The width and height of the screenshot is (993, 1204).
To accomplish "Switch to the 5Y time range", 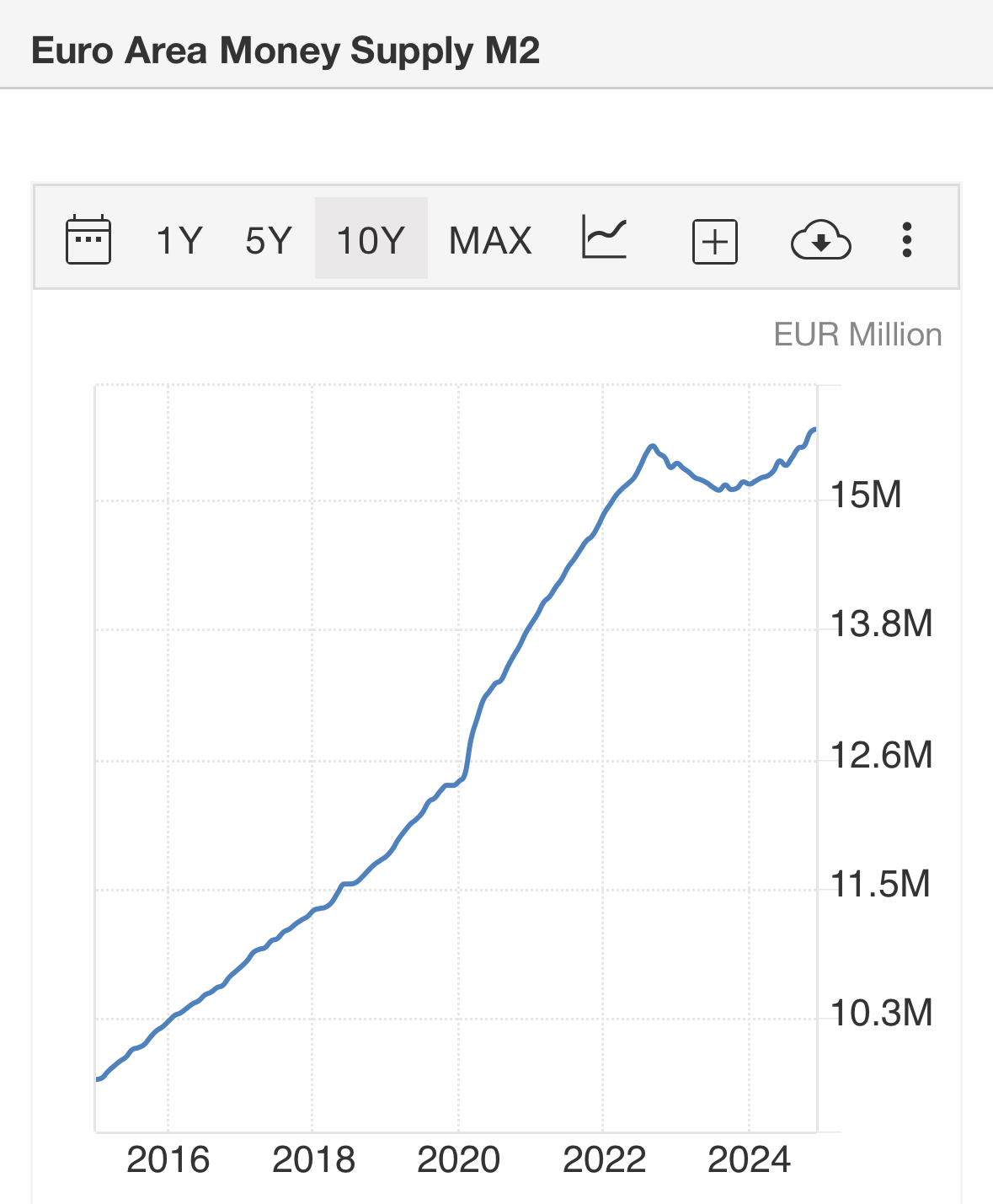I will pos(269,240).
